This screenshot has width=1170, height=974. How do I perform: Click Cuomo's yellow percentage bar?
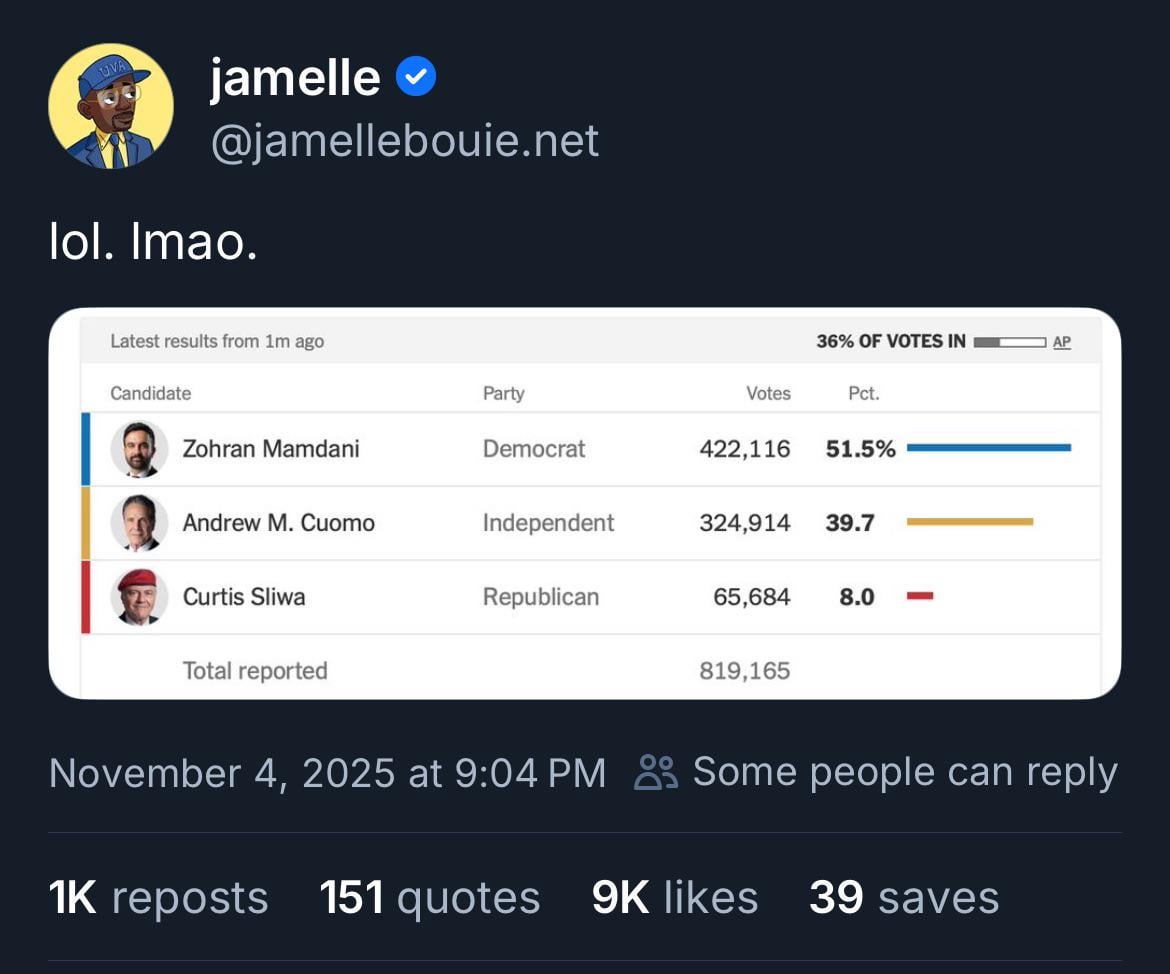click(x=969, y=522)
